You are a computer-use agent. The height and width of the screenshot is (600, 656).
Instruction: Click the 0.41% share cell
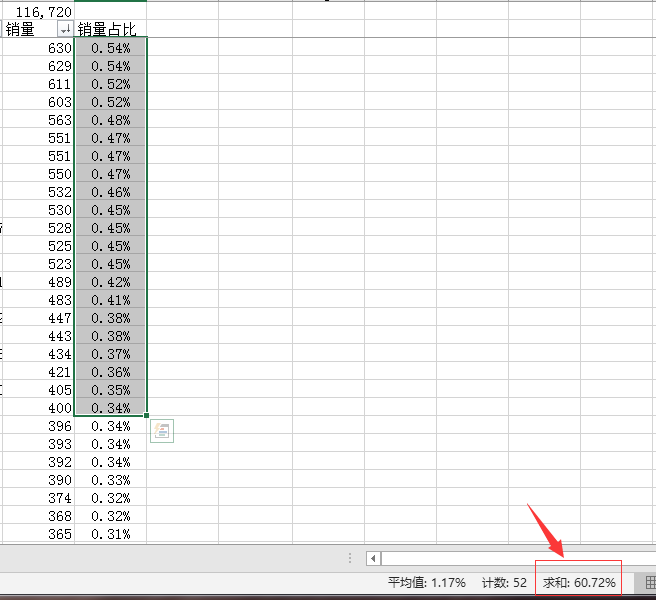pyautogui.click(x=110, y=300)
